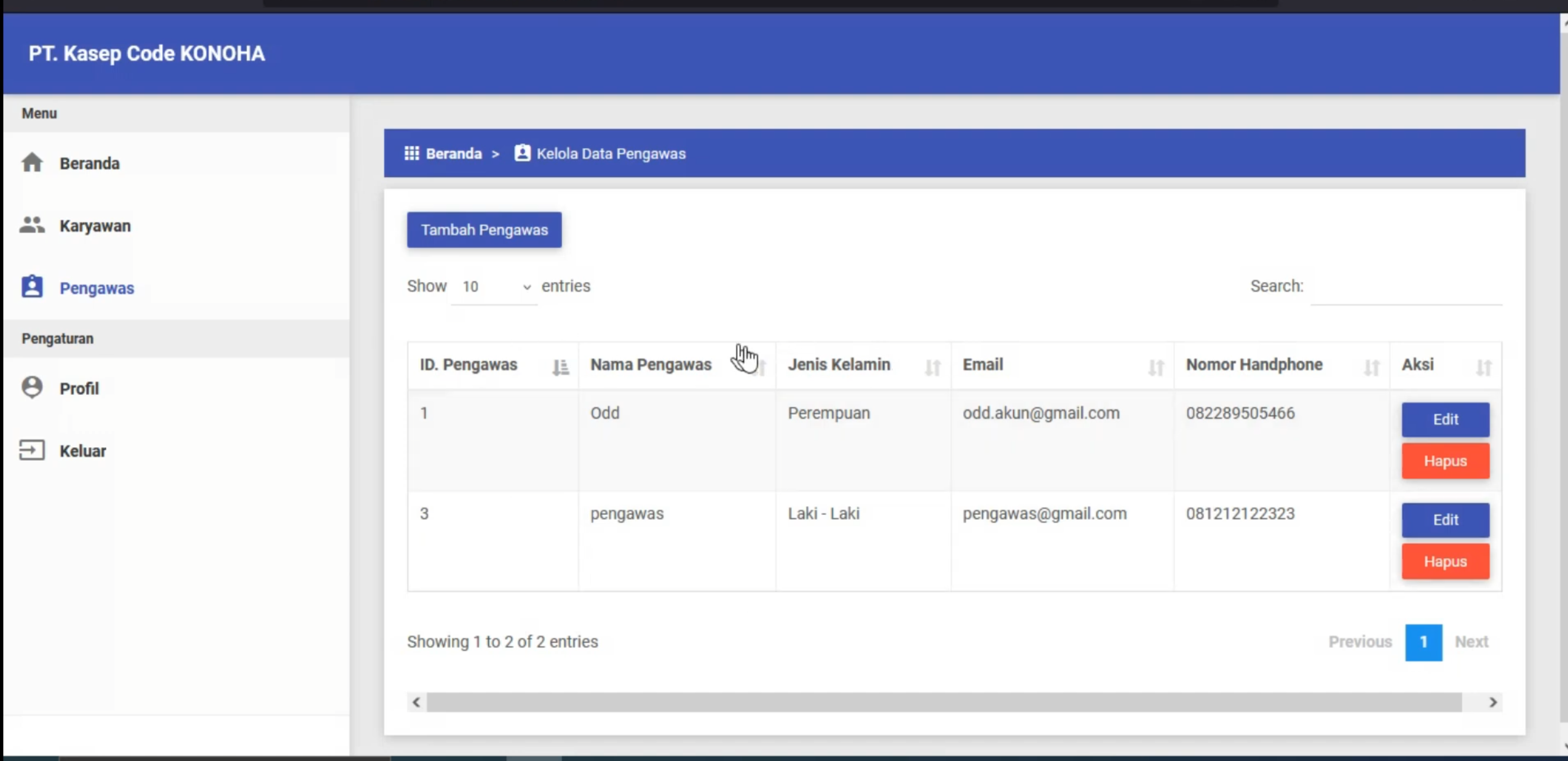Select phone number 081212122323

point(1240,514)
